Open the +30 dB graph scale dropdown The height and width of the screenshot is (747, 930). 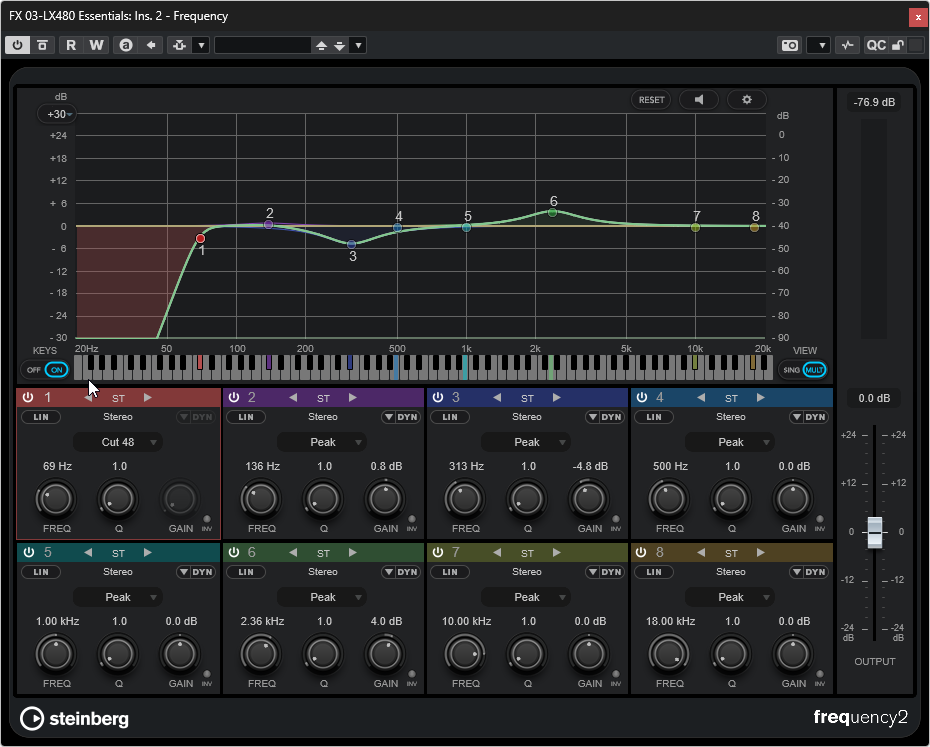point(58,114)
